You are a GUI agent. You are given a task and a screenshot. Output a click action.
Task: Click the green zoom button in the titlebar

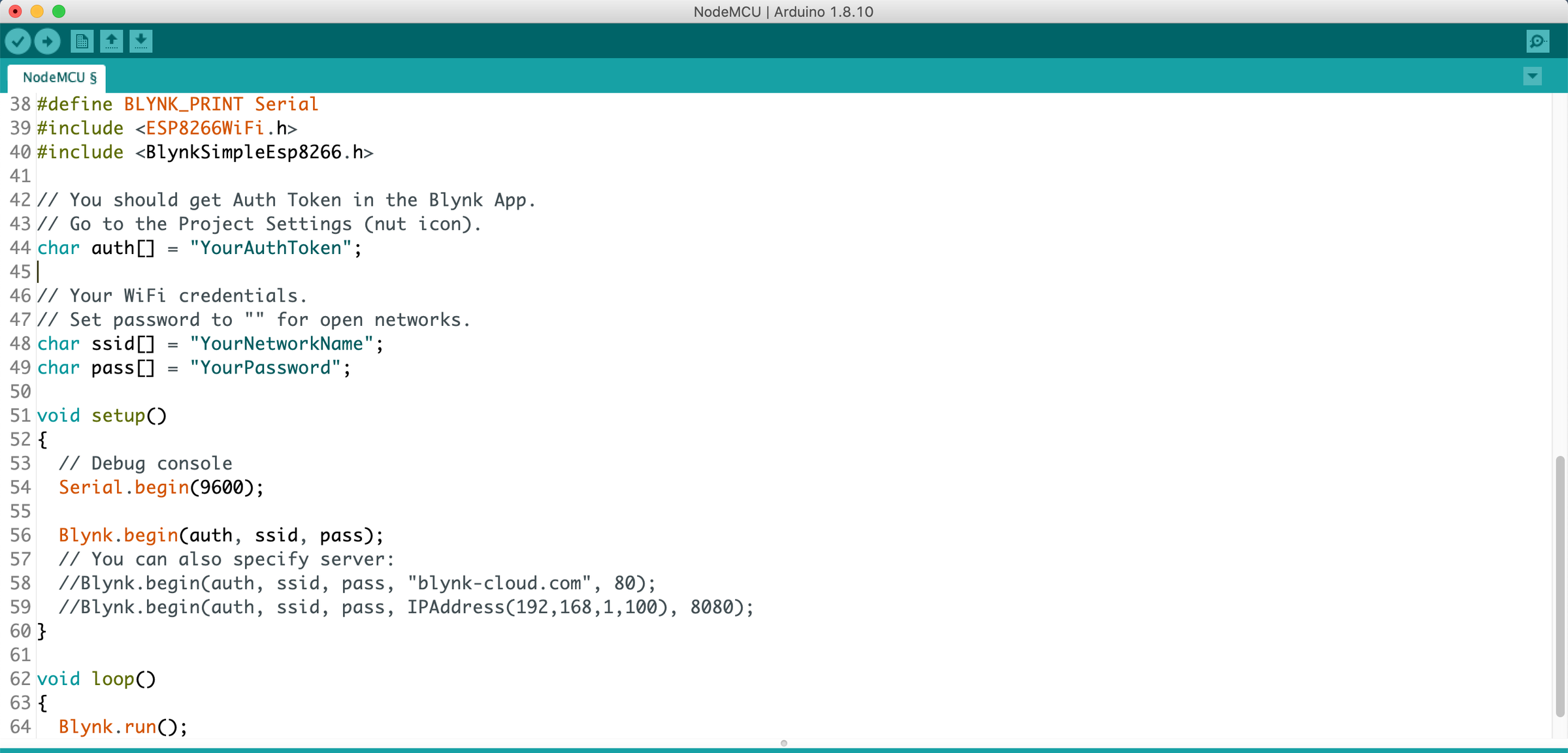(59, 11)
